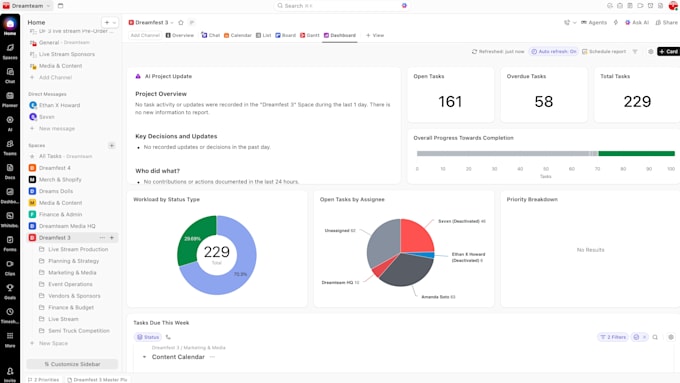Add a new Space with plus icon
680x383 pixels.
click(111, 145)
